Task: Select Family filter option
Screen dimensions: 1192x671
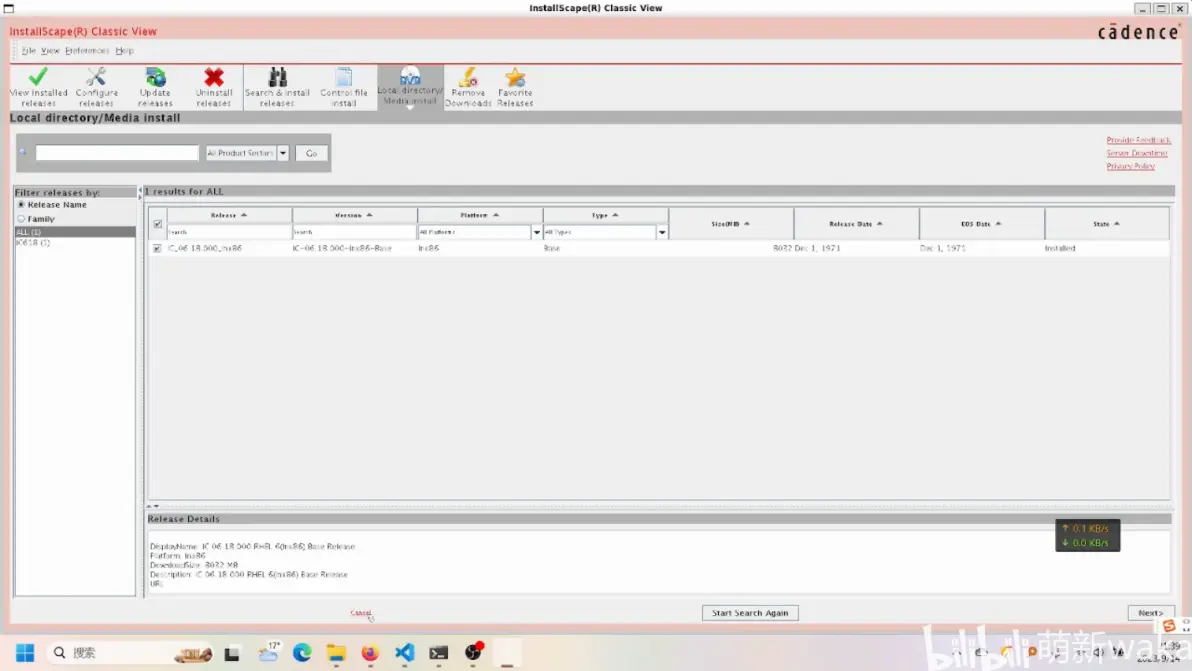Action: [21, 219]
